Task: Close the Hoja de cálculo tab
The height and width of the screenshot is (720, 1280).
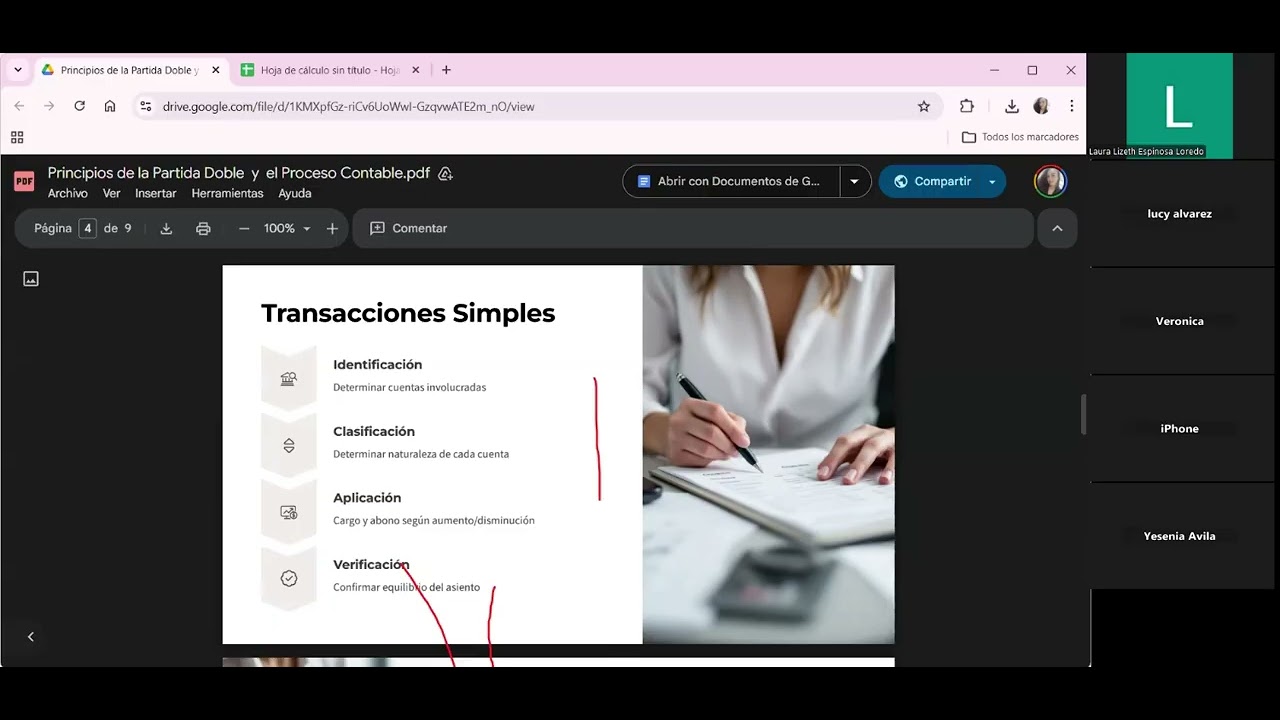Action: tap(415, 70)
